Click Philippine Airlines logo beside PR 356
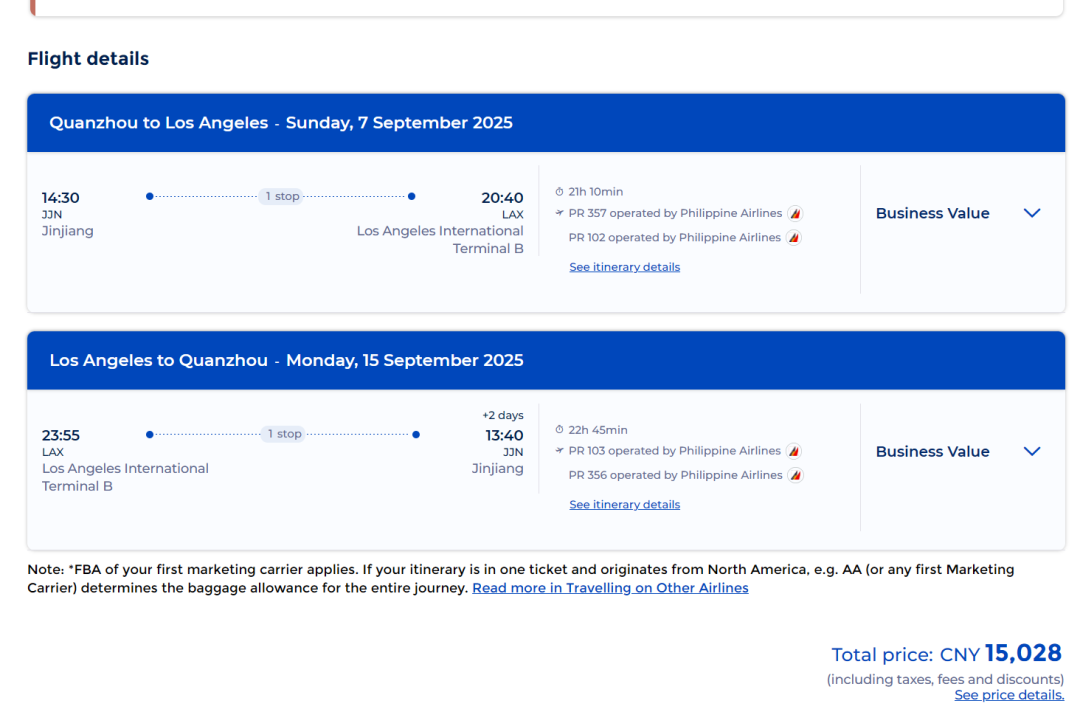 (x=795, y=475)
